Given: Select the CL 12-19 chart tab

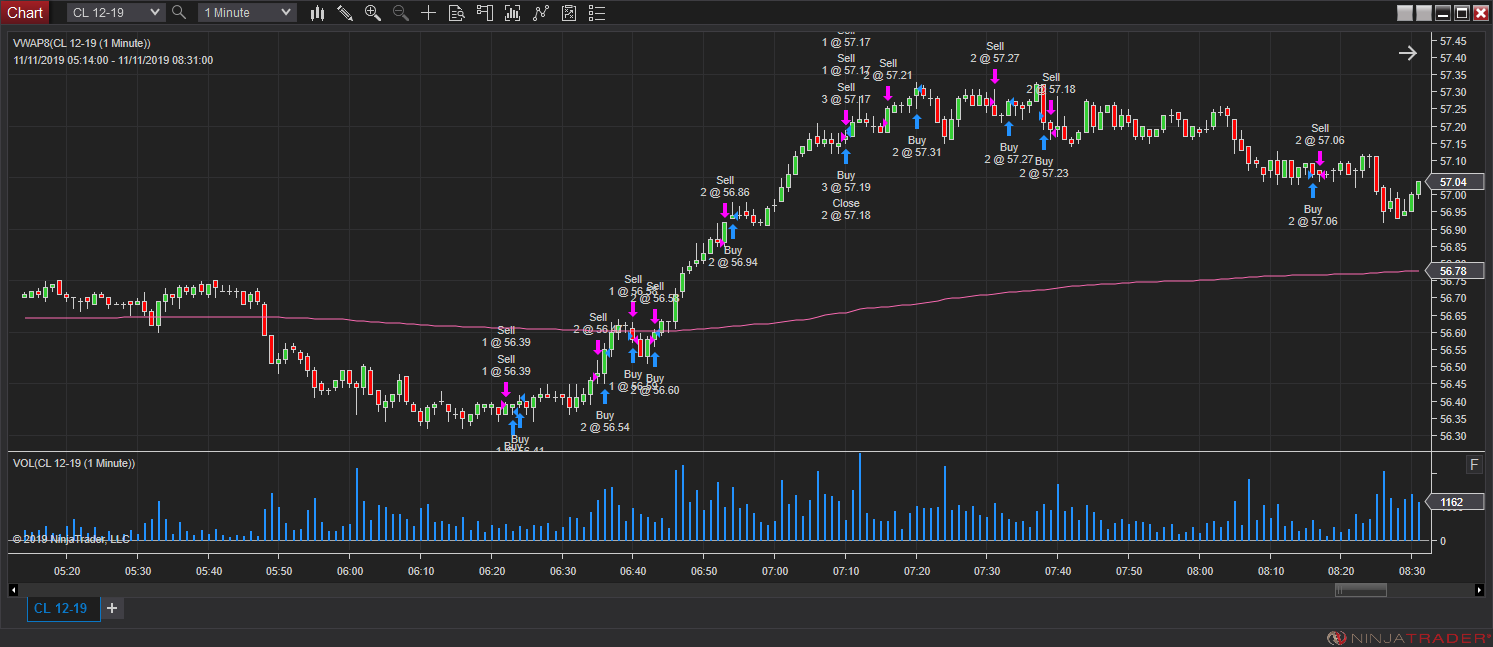Looking at the screenshot, I should [x=61, y=608].
